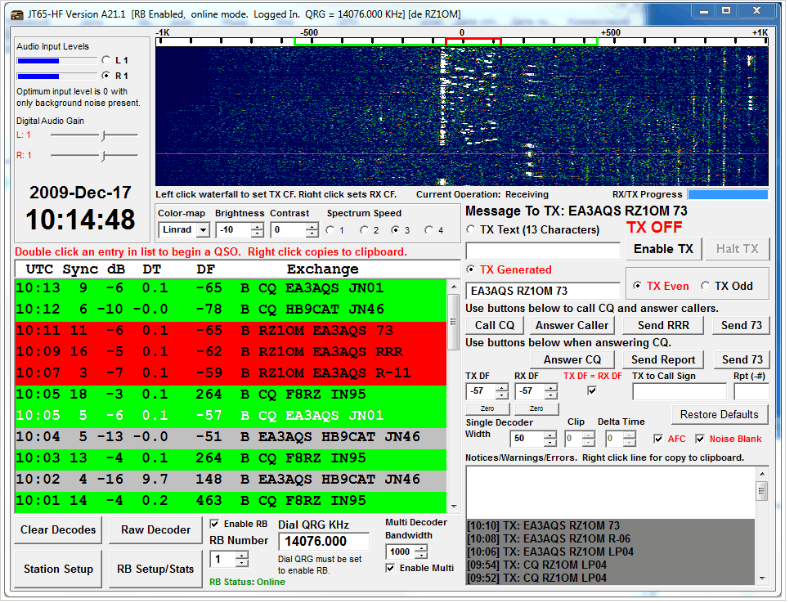
Task: Select the R 1 audio input radio
Action: 106,75
